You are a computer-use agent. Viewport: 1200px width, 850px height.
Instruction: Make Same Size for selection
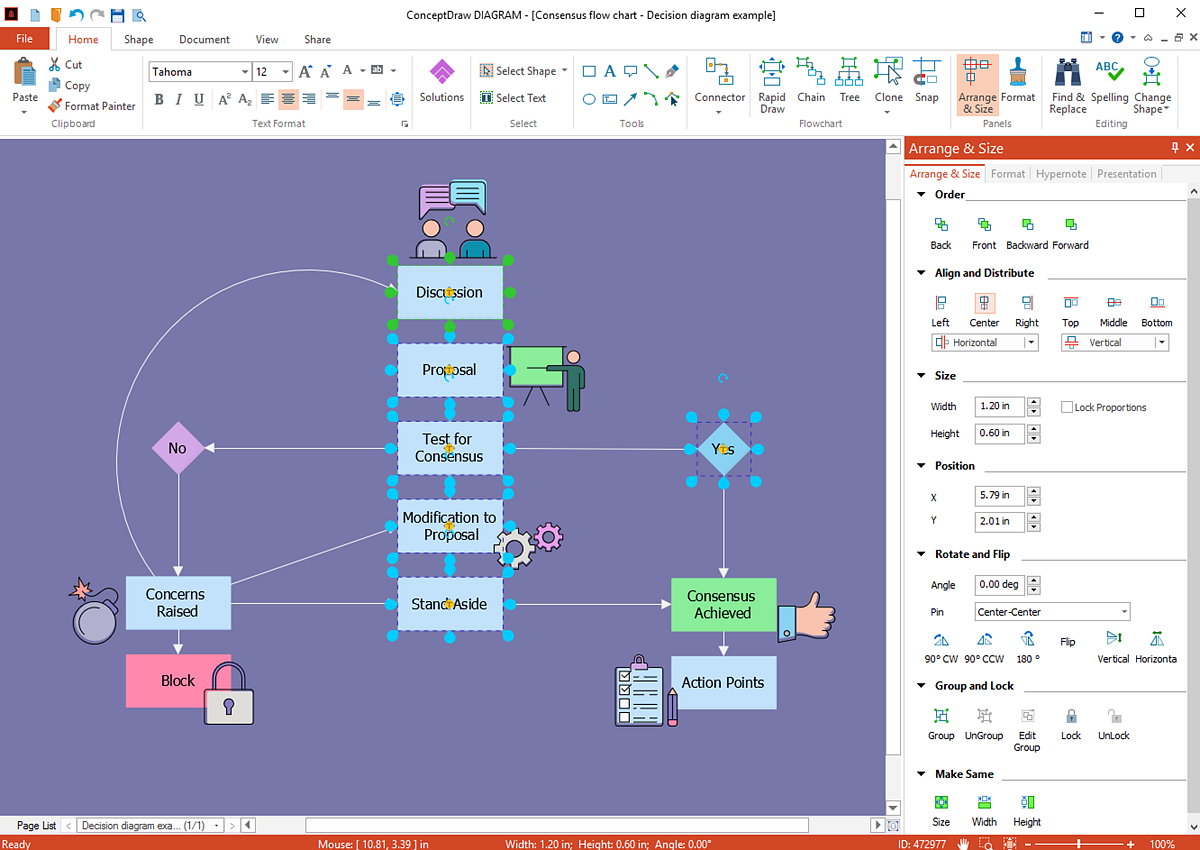941,811
